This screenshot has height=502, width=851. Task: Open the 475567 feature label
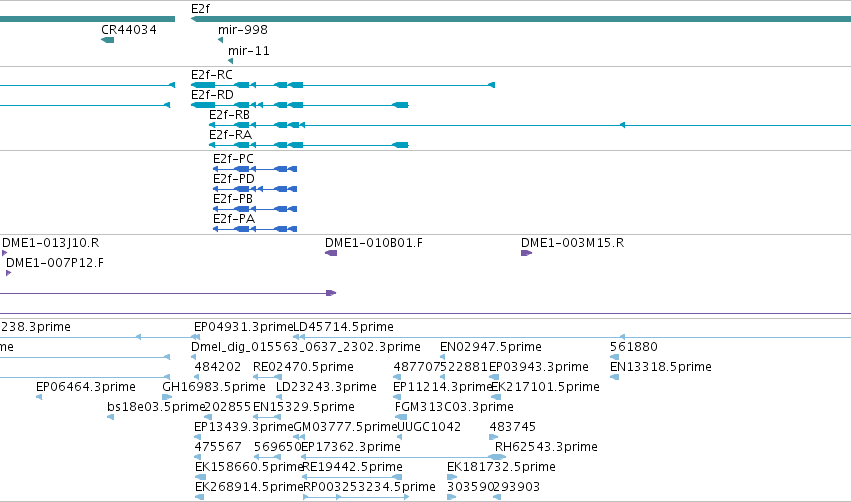(218, 447)
